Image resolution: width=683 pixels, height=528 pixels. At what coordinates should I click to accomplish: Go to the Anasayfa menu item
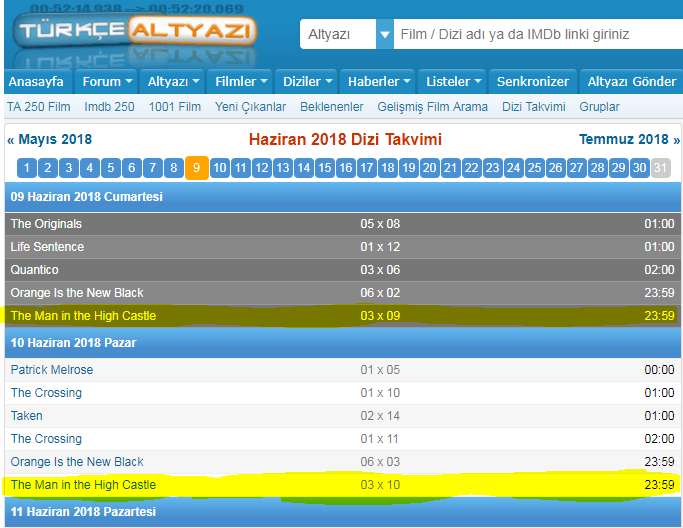pos(36,81)
